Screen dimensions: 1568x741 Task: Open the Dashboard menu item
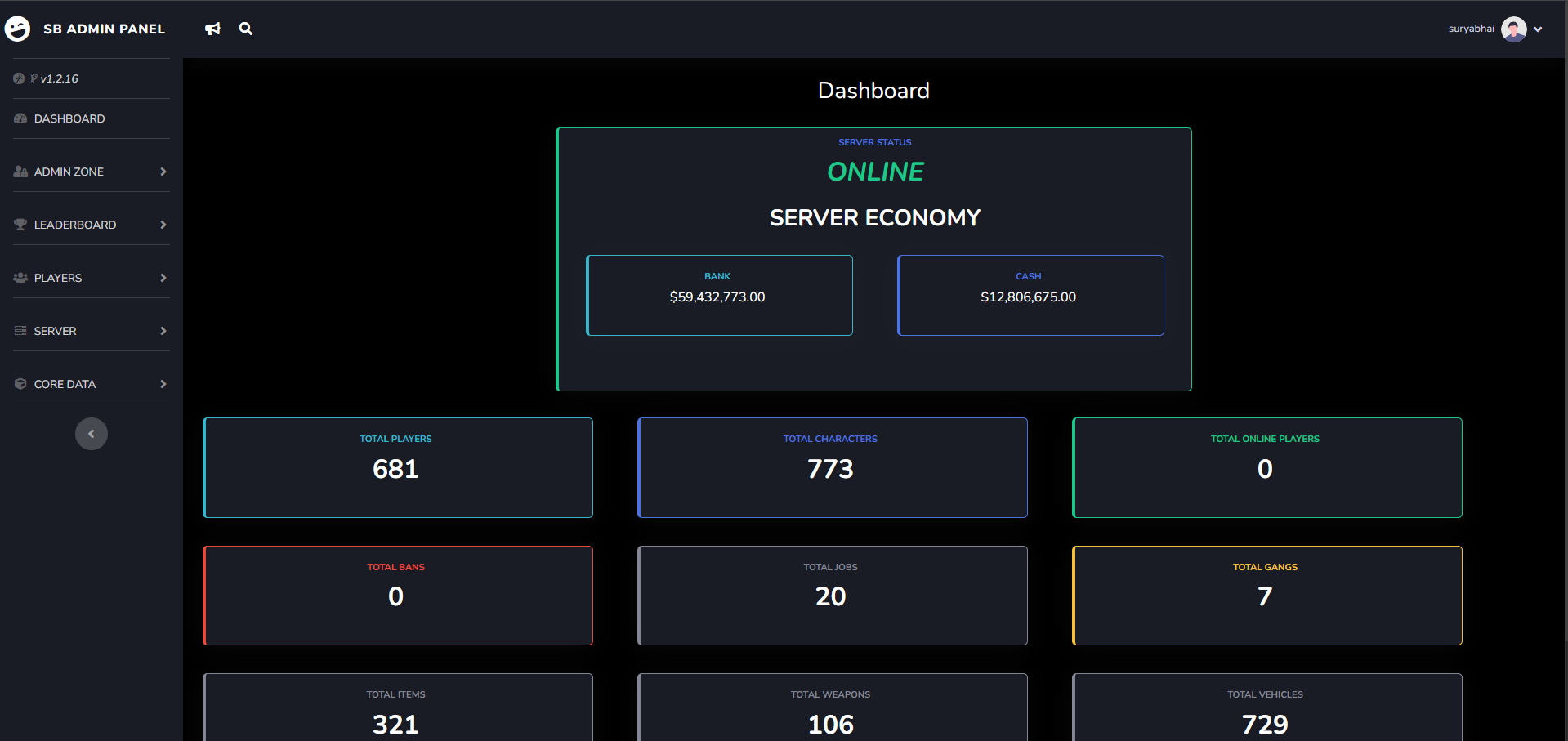[x=69, y=118]
